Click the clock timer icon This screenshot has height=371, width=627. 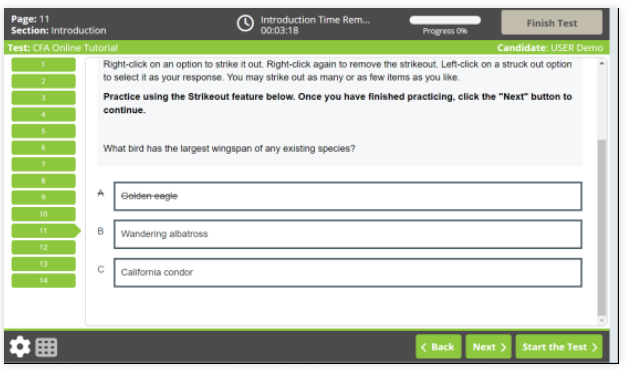click(x=245, y=23)
